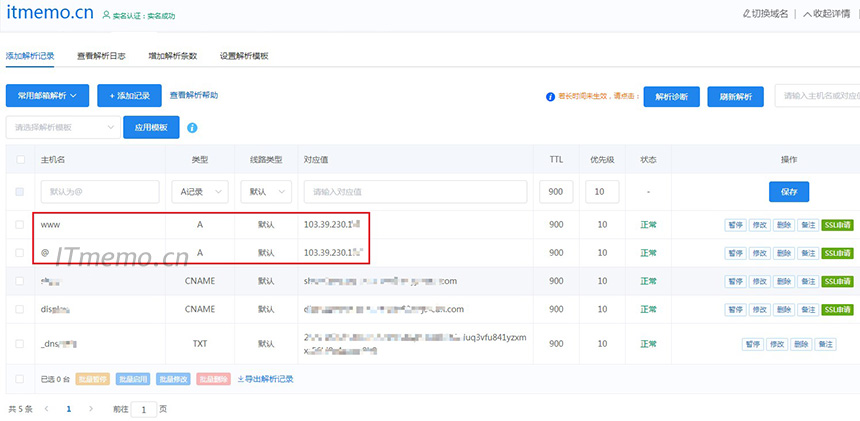Open the 常用邮箱解析 dropdown button
Screen dimensions: 860x421
[47, 95]
